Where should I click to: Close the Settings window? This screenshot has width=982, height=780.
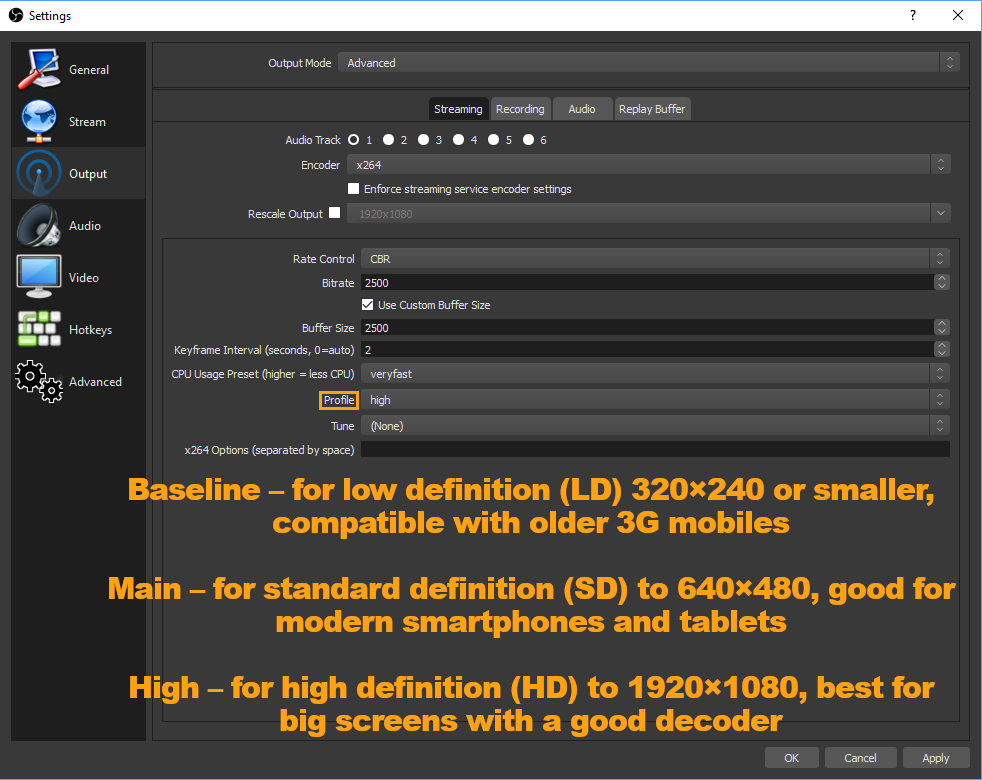pos(958,15)
